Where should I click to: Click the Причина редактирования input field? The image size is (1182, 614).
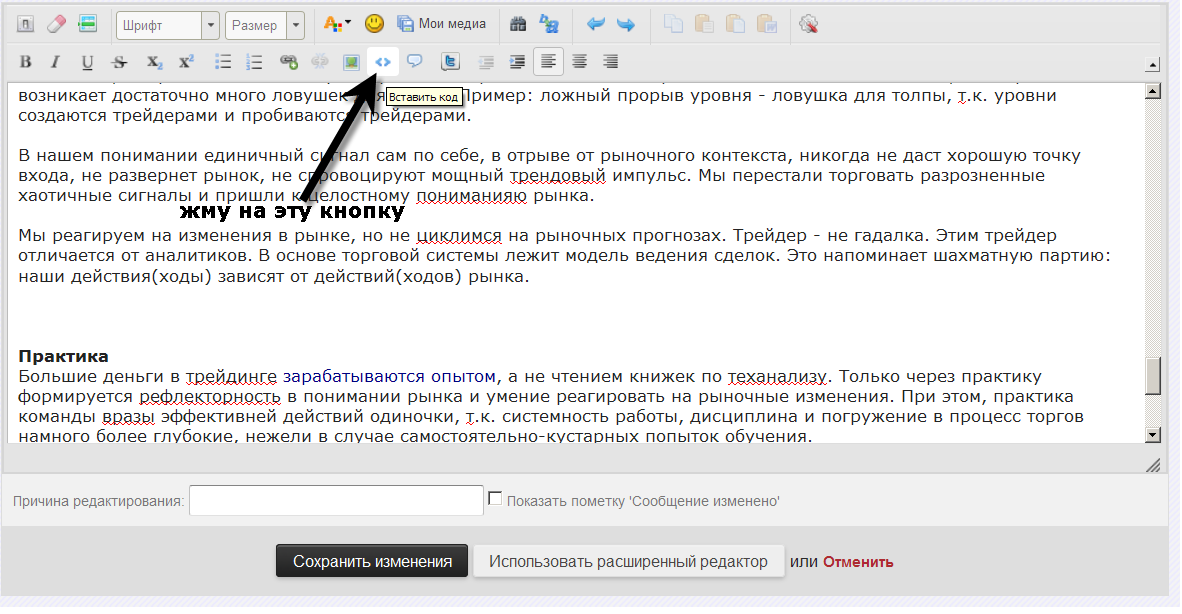336,500
